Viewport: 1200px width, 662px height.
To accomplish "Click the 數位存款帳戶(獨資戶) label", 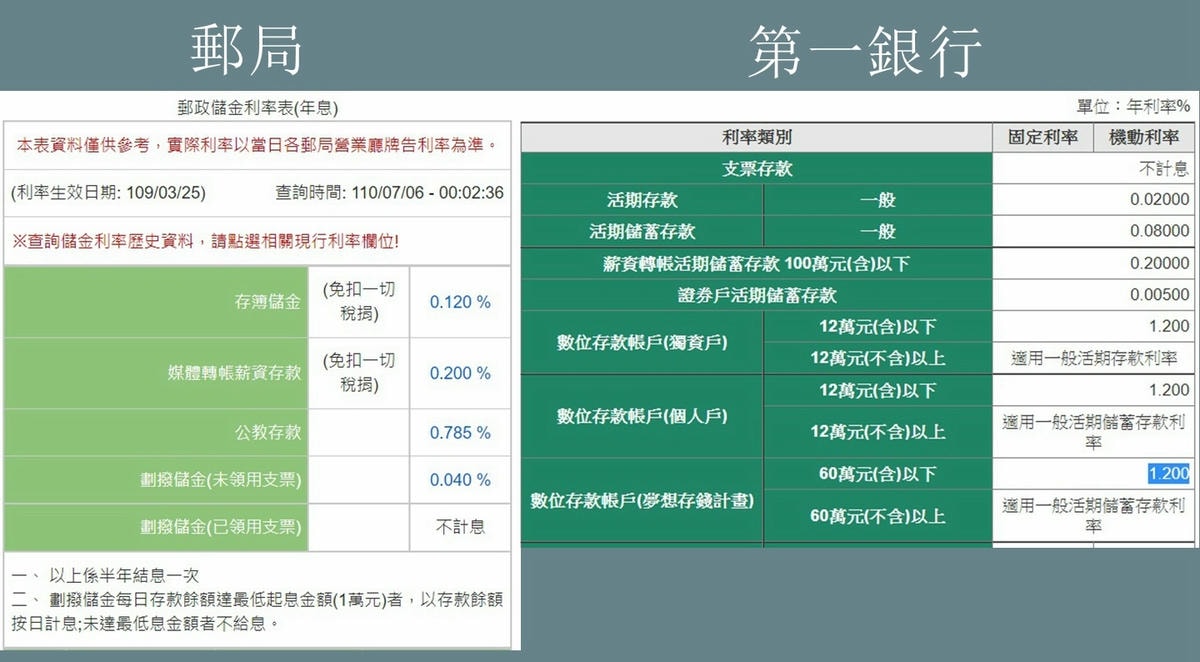I will (642, 342).
